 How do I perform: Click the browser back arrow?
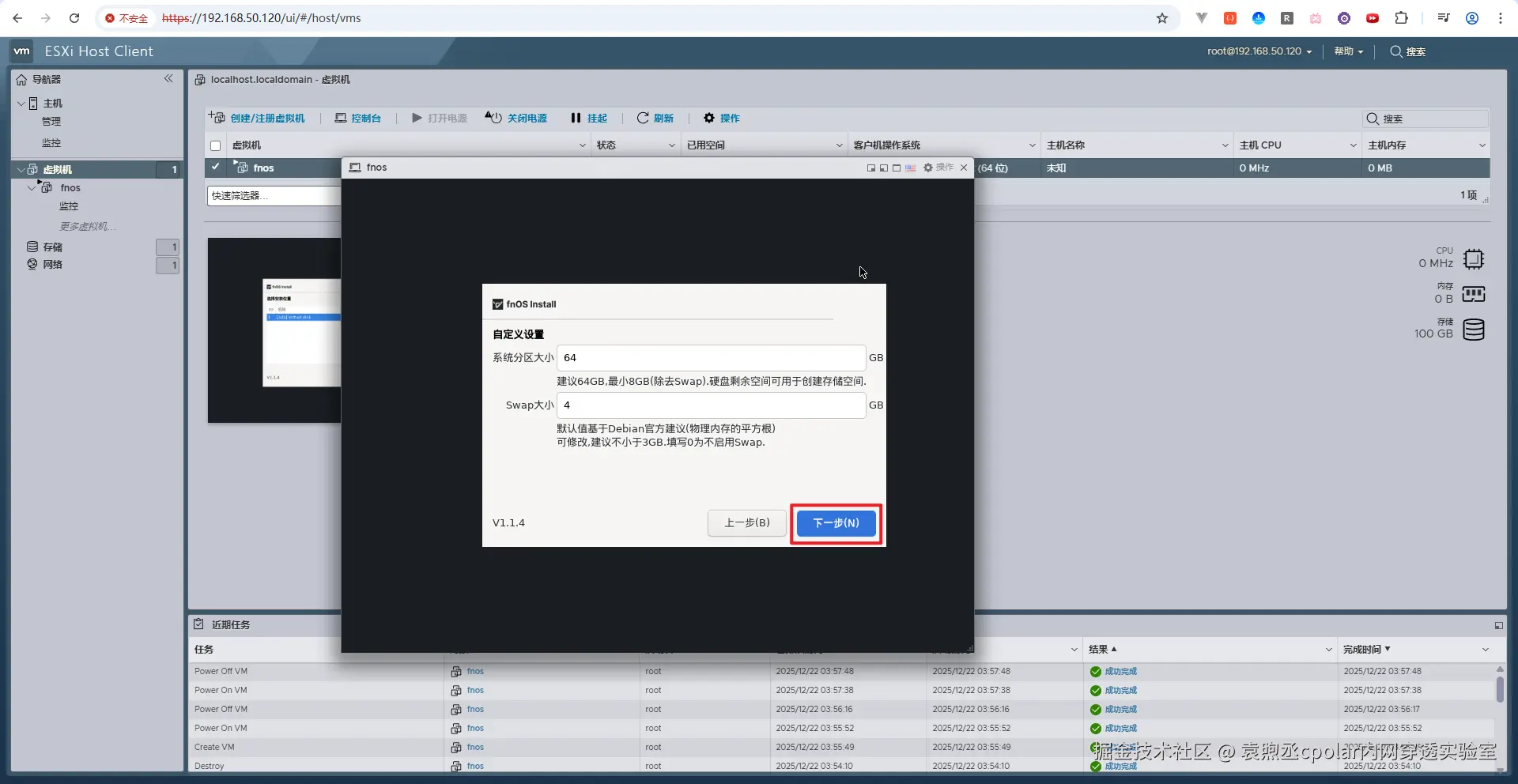click(17, 18)
